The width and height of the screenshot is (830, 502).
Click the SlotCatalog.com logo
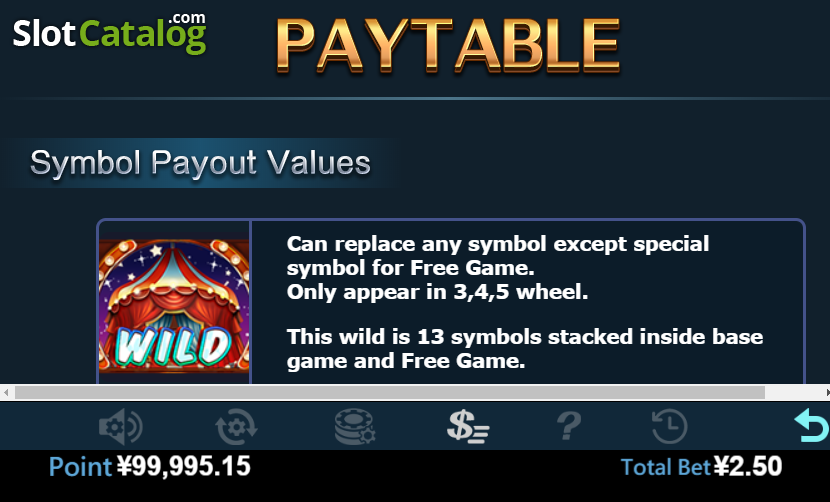(110, 33)
